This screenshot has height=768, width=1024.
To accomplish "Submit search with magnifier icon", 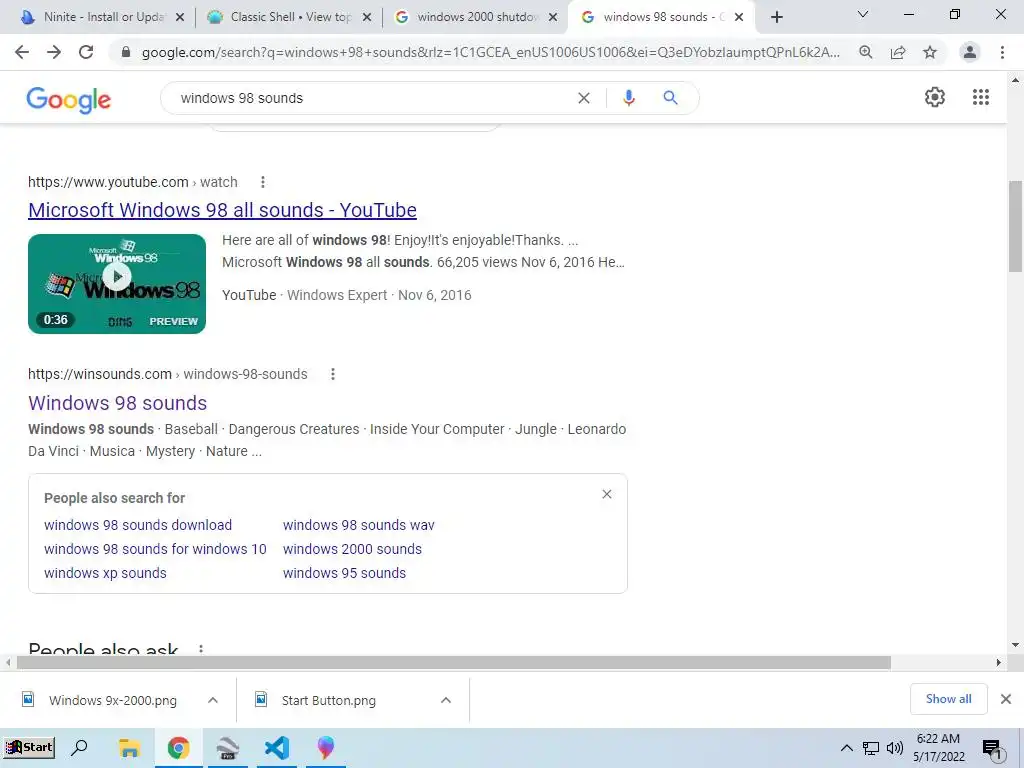I will point(670,98).
